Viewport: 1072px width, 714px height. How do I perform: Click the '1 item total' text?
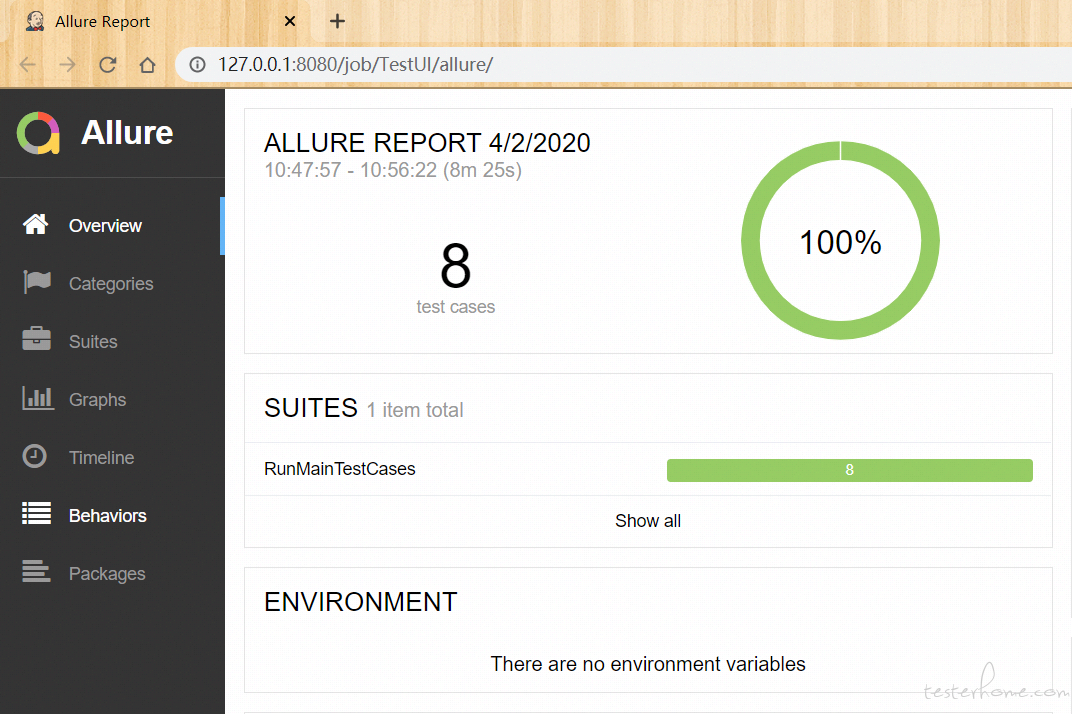[x=415, y=410]
